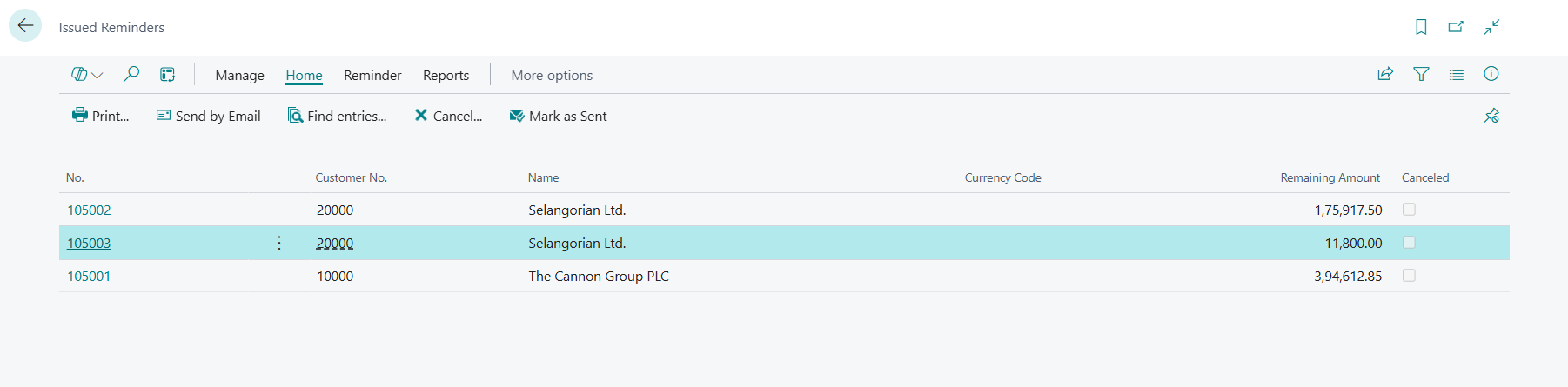Toggle the filter pane icon
The height and width of the screenshot is (387, 1568).
click(1421, 74)
